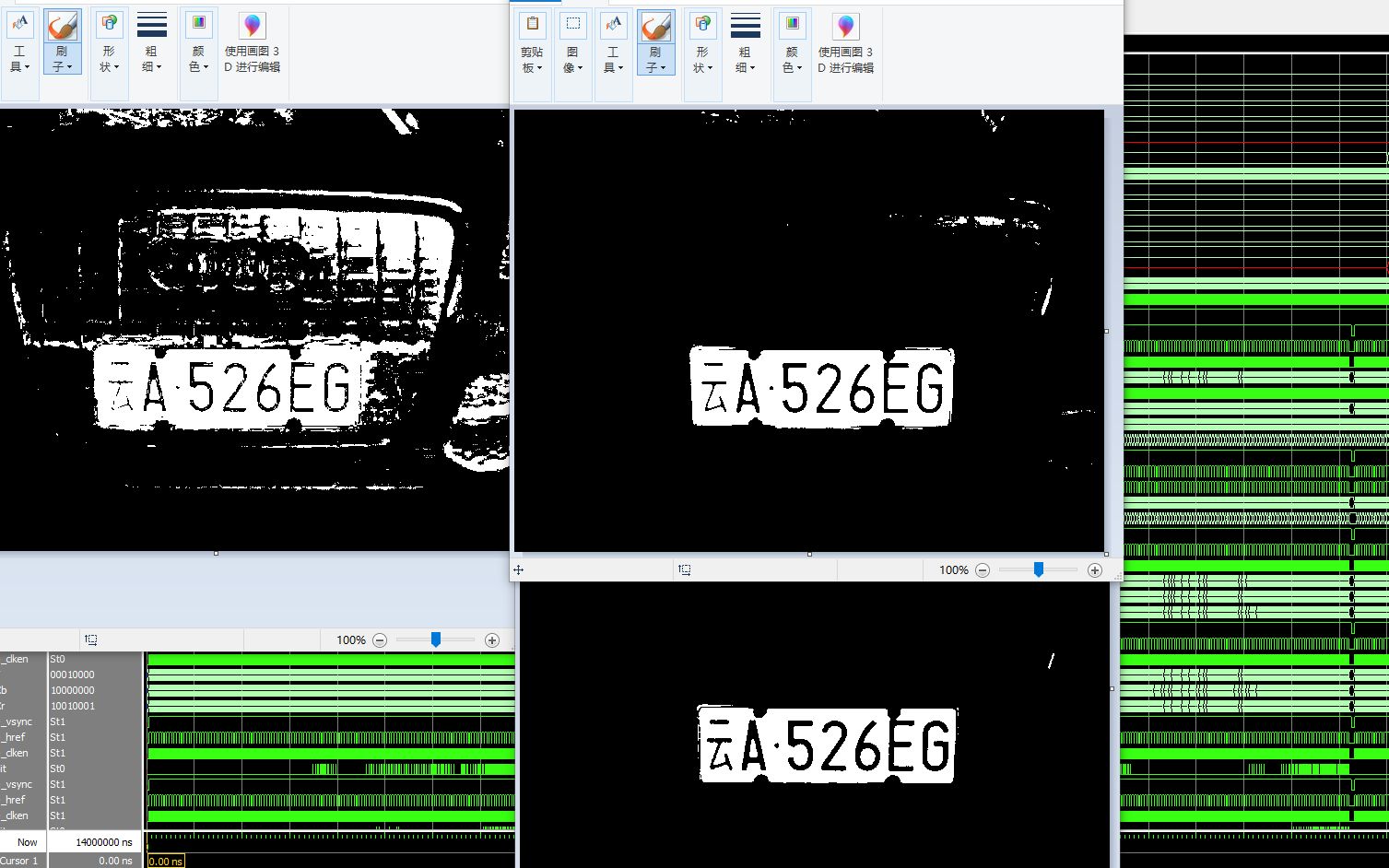This screenshot has width=1389, height=868.
Task: Select the 刷子 brush icon in right Paint window
Action: (655, 28)
